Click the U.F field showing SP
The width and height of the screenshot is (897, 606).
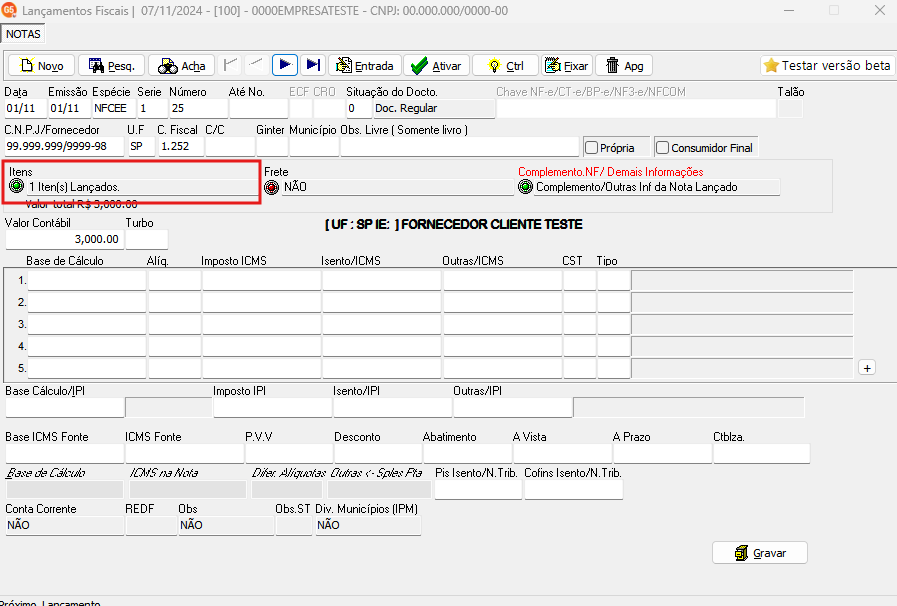point(141,146)
